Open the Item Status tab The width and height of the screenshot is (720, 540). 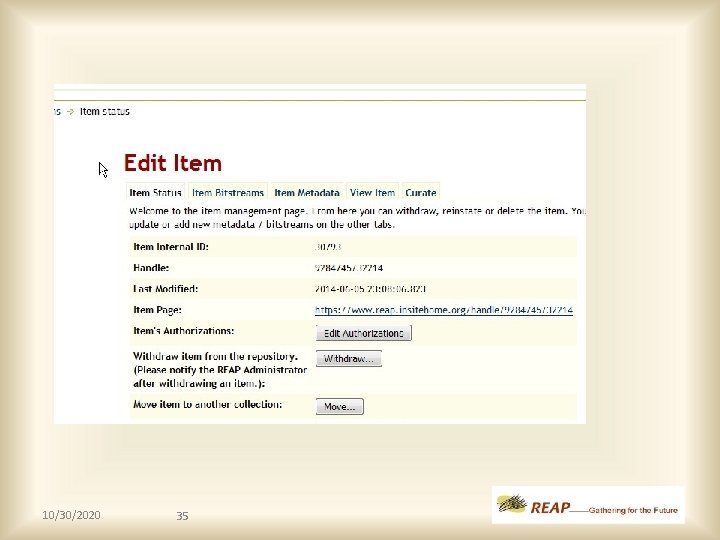[155, 192]
